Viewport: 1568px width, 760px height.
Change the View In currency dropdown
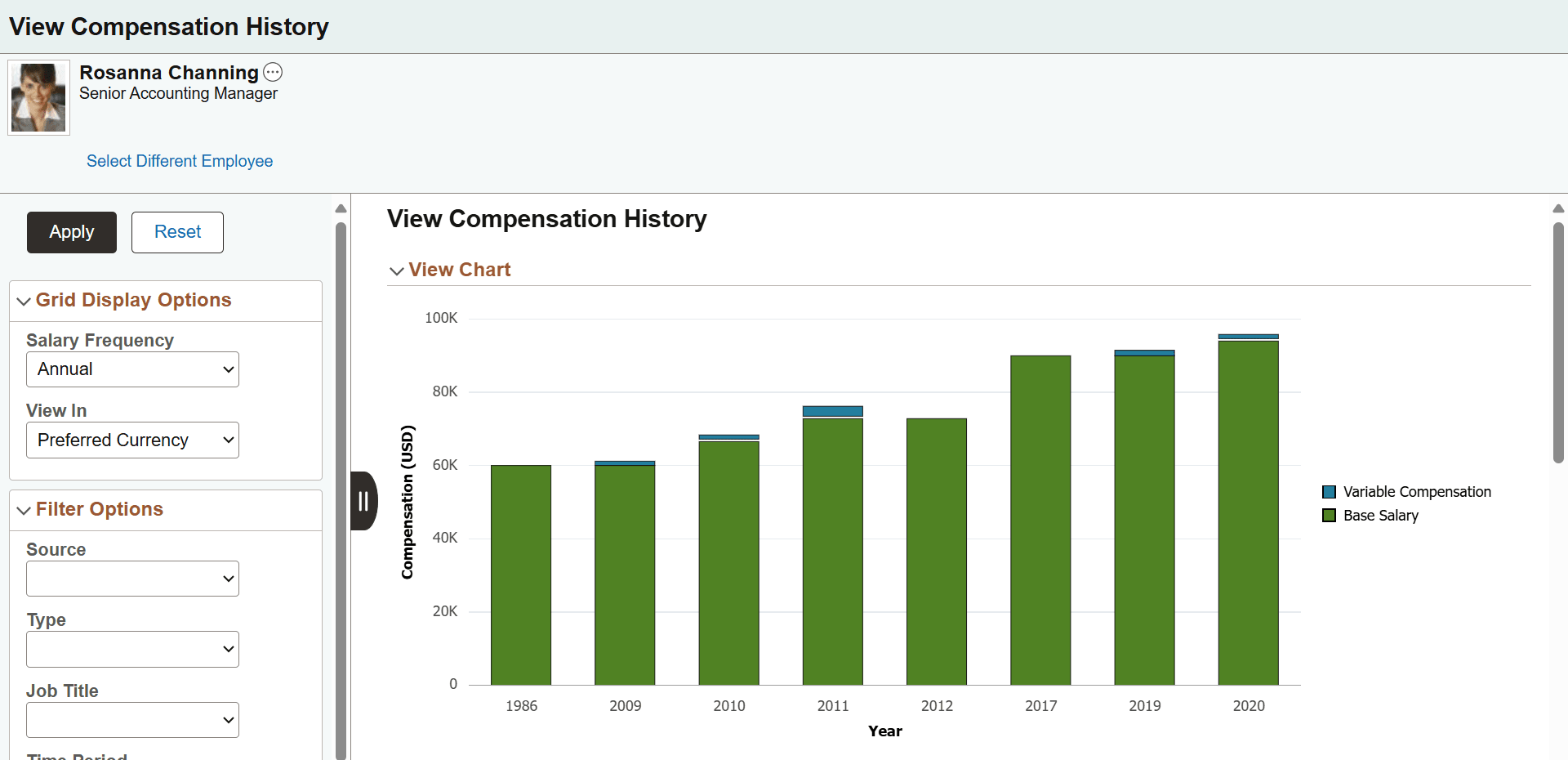click(131, 440)
